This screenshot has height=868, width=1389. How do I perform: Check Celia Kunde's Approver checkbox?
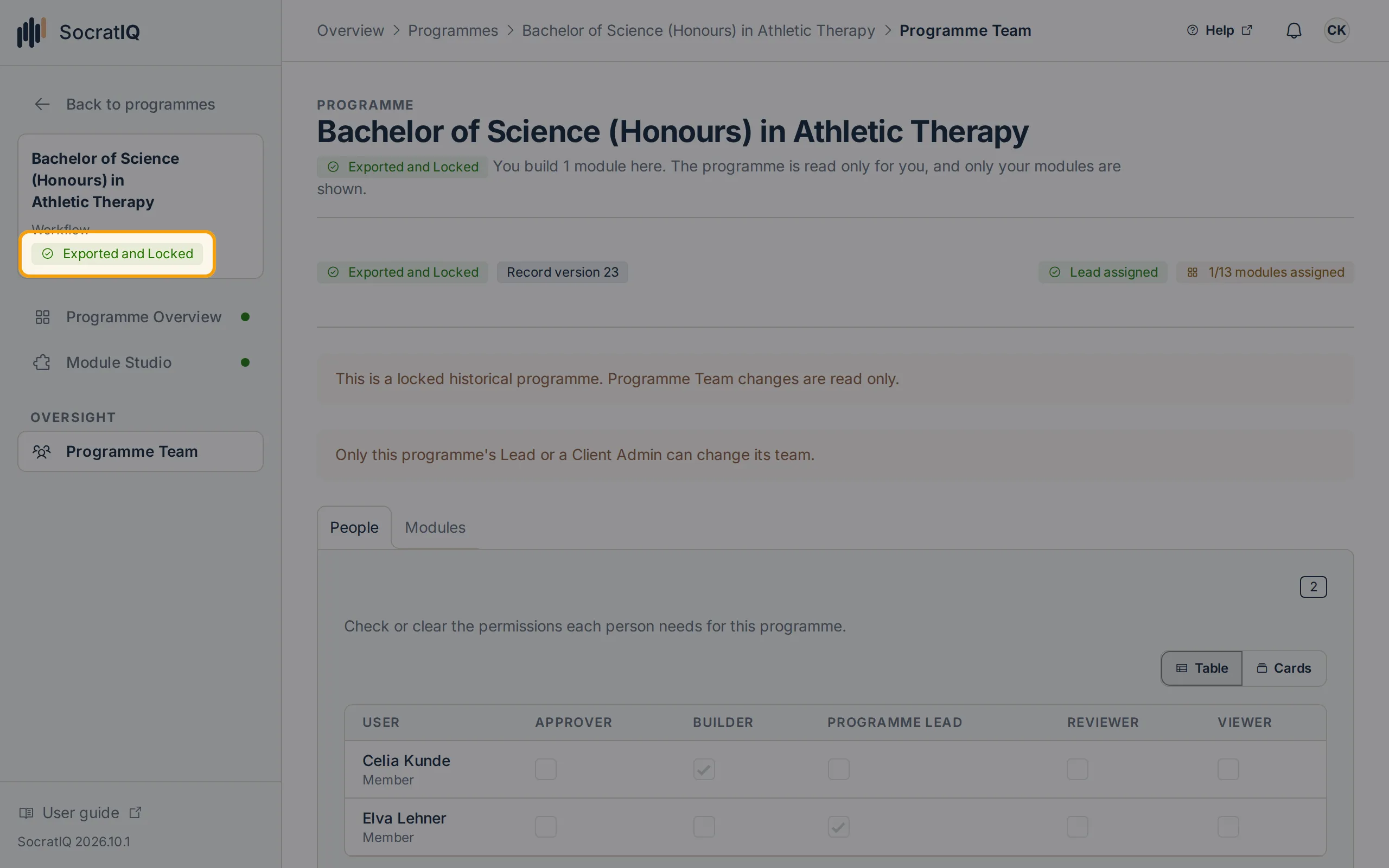546,769
